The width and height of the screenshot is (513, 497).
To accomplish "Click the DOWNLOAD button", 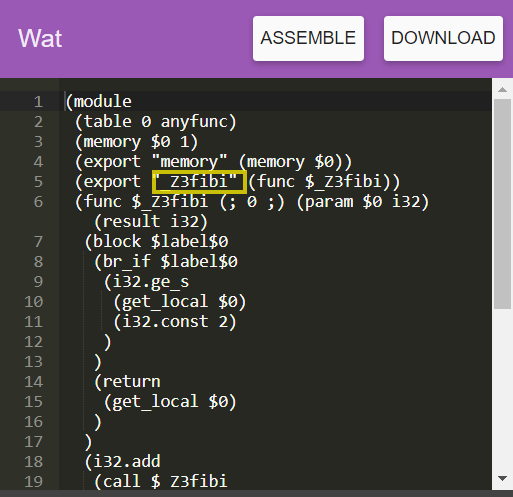I will pos(443,38).
